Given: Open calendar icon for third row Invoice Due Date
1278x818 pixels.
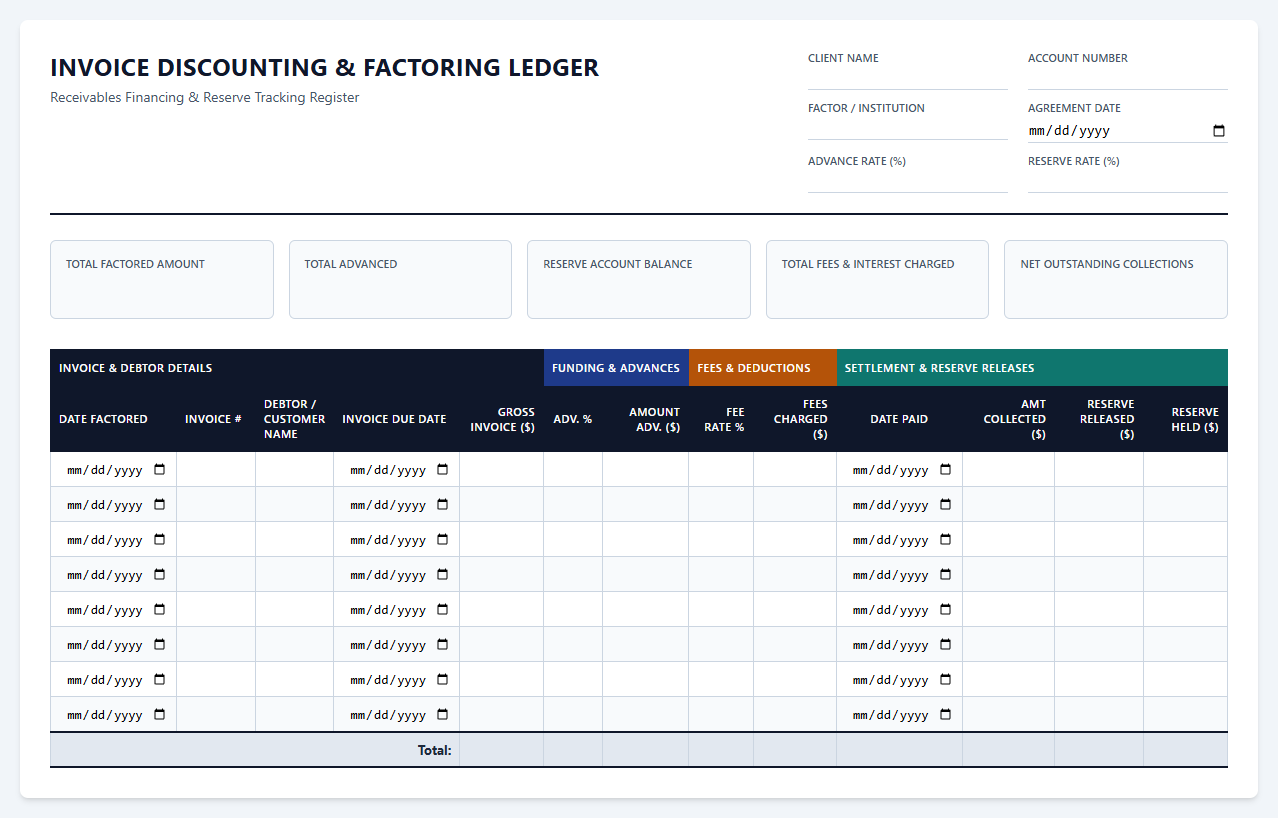Looking at the screenshot, I should (443, 539).
